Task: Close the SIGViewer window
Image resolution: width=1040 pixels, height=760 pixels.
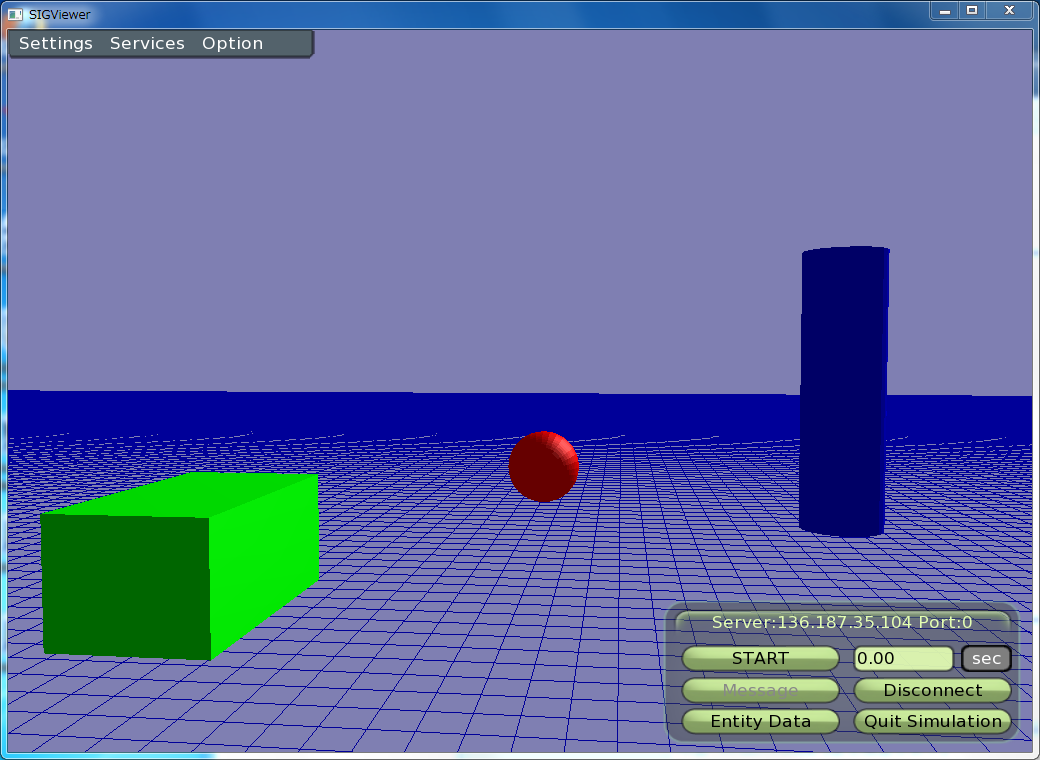Action: 1009,10
